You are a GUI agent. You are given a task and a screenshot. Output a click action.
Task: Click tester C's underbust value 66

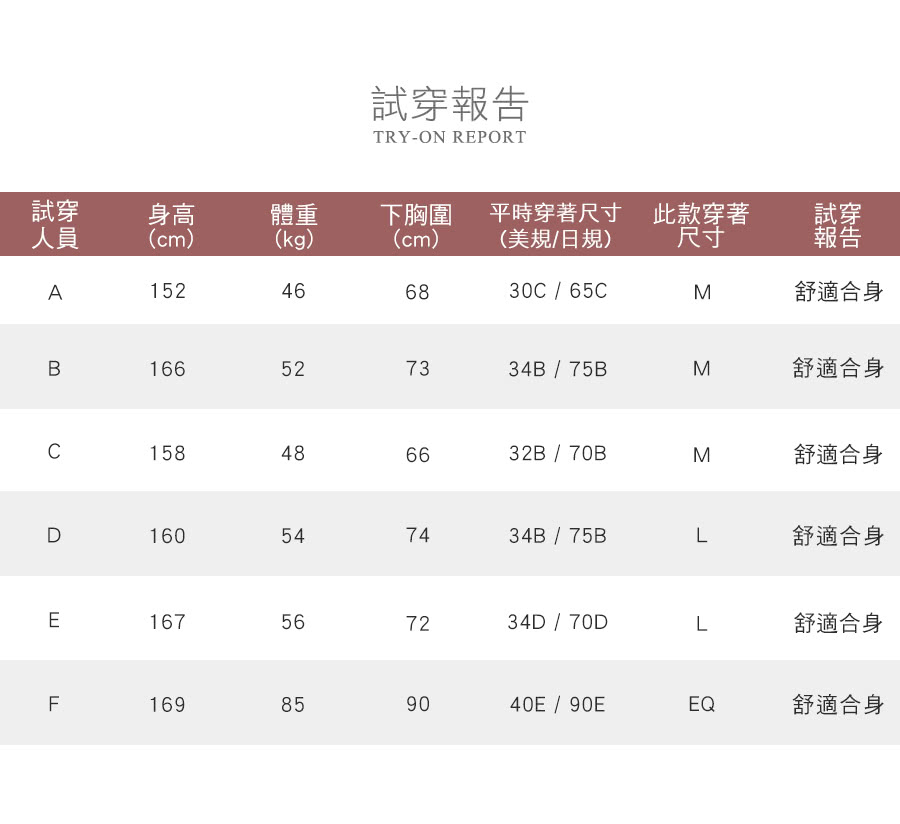tap(418, 455)
